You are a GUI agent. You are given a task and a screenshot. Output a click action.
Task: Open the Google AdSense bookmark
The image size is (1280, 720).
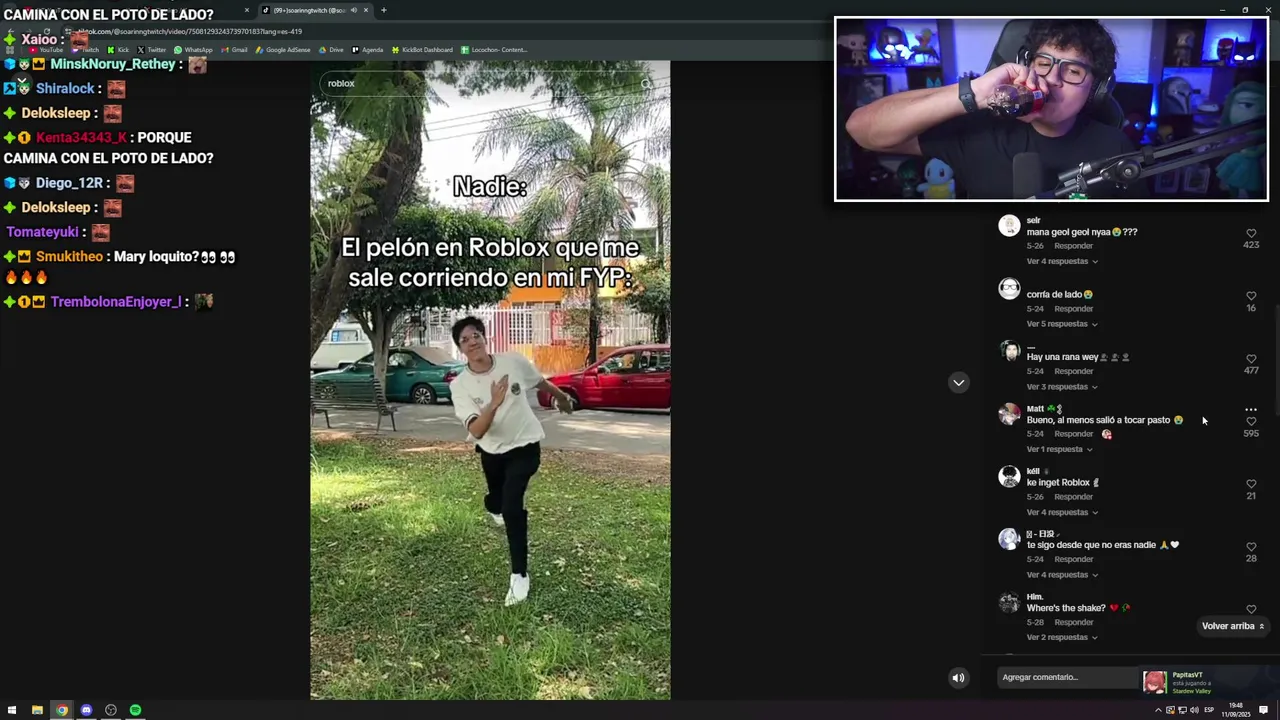pyautogui.click(x=283, y=50)
